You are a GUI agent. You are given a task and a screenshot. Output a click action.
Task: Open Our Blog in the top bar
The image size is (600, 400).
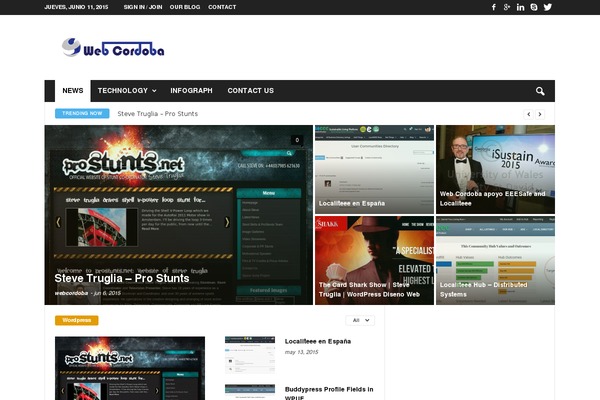pos(185,7)
